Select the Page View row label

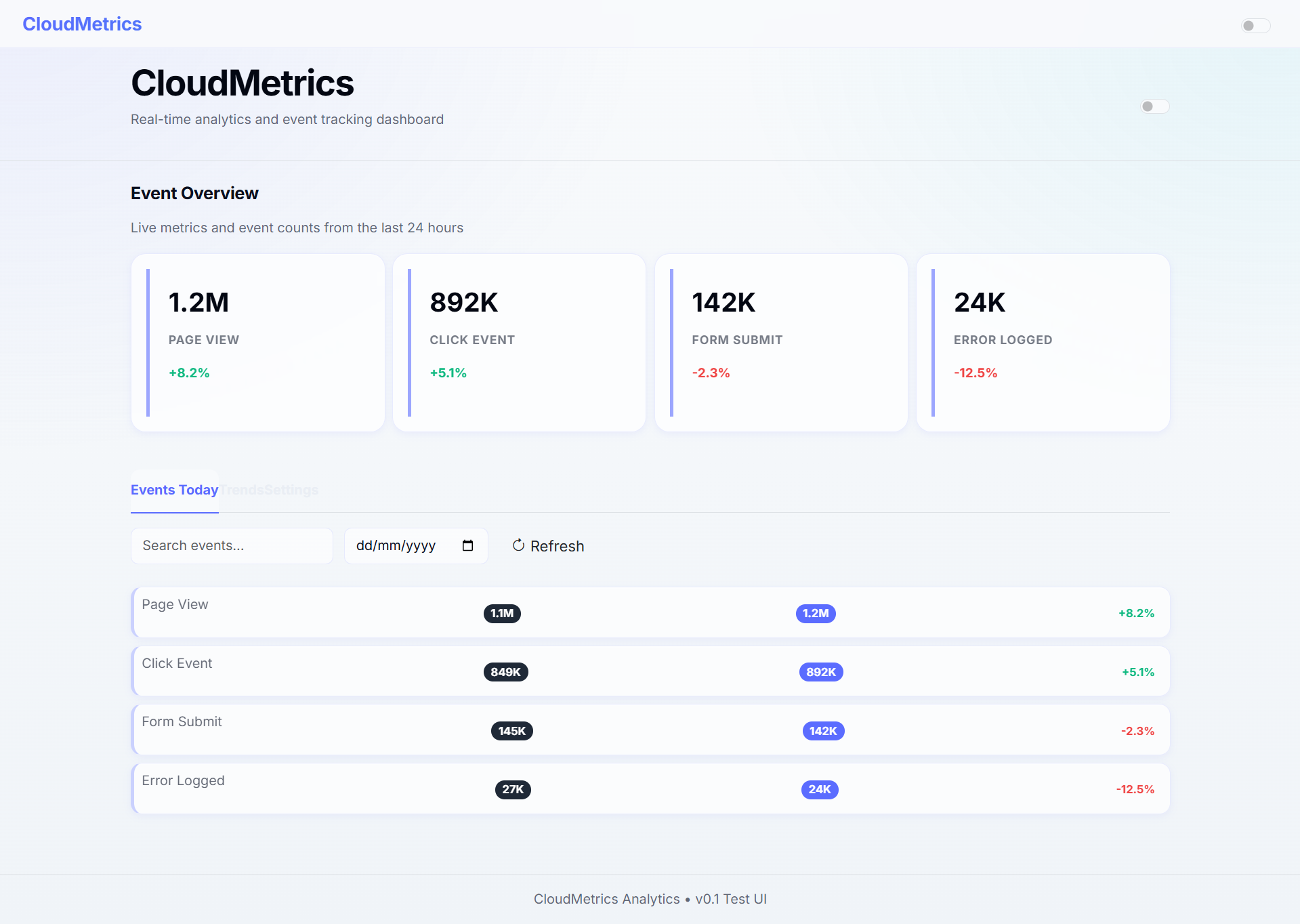175,604
